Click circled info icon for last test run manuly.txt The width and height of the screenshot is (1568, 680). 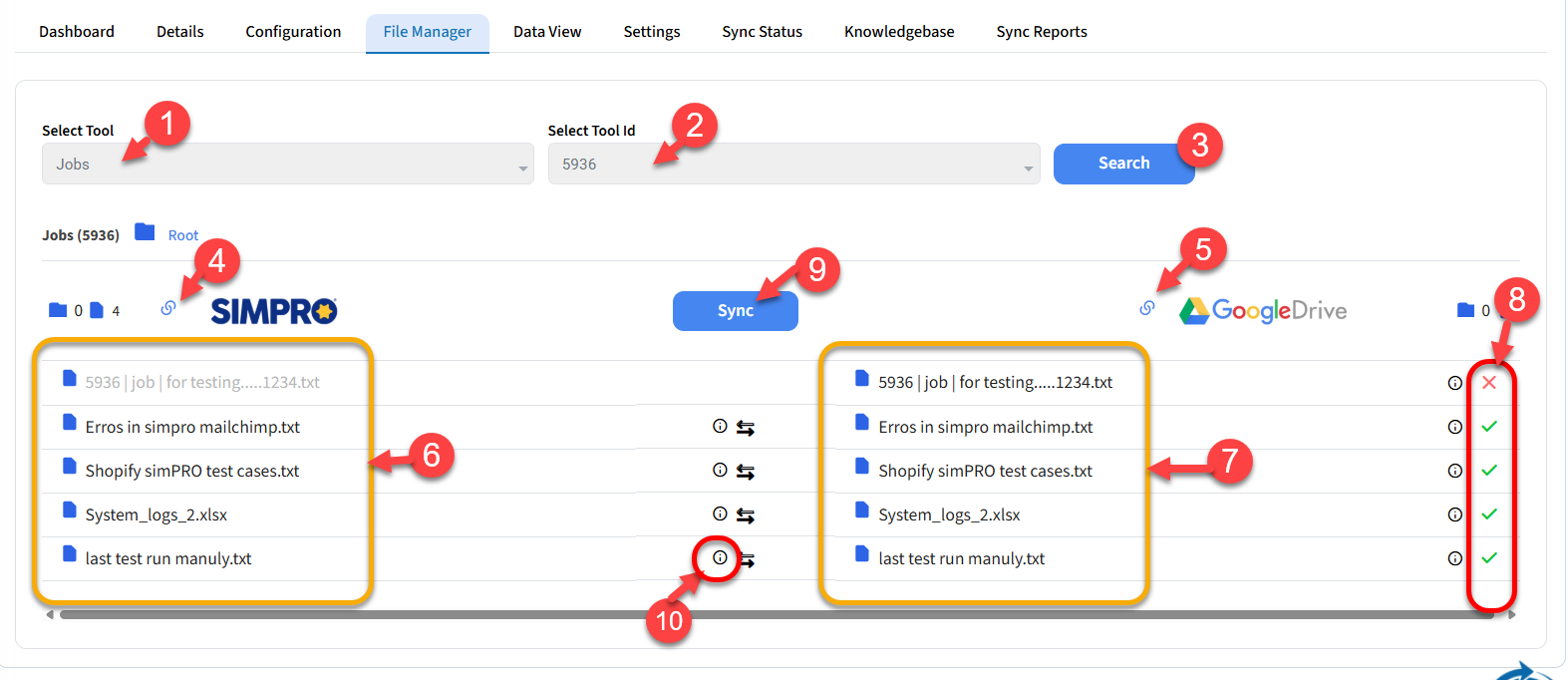click(720, 558)
